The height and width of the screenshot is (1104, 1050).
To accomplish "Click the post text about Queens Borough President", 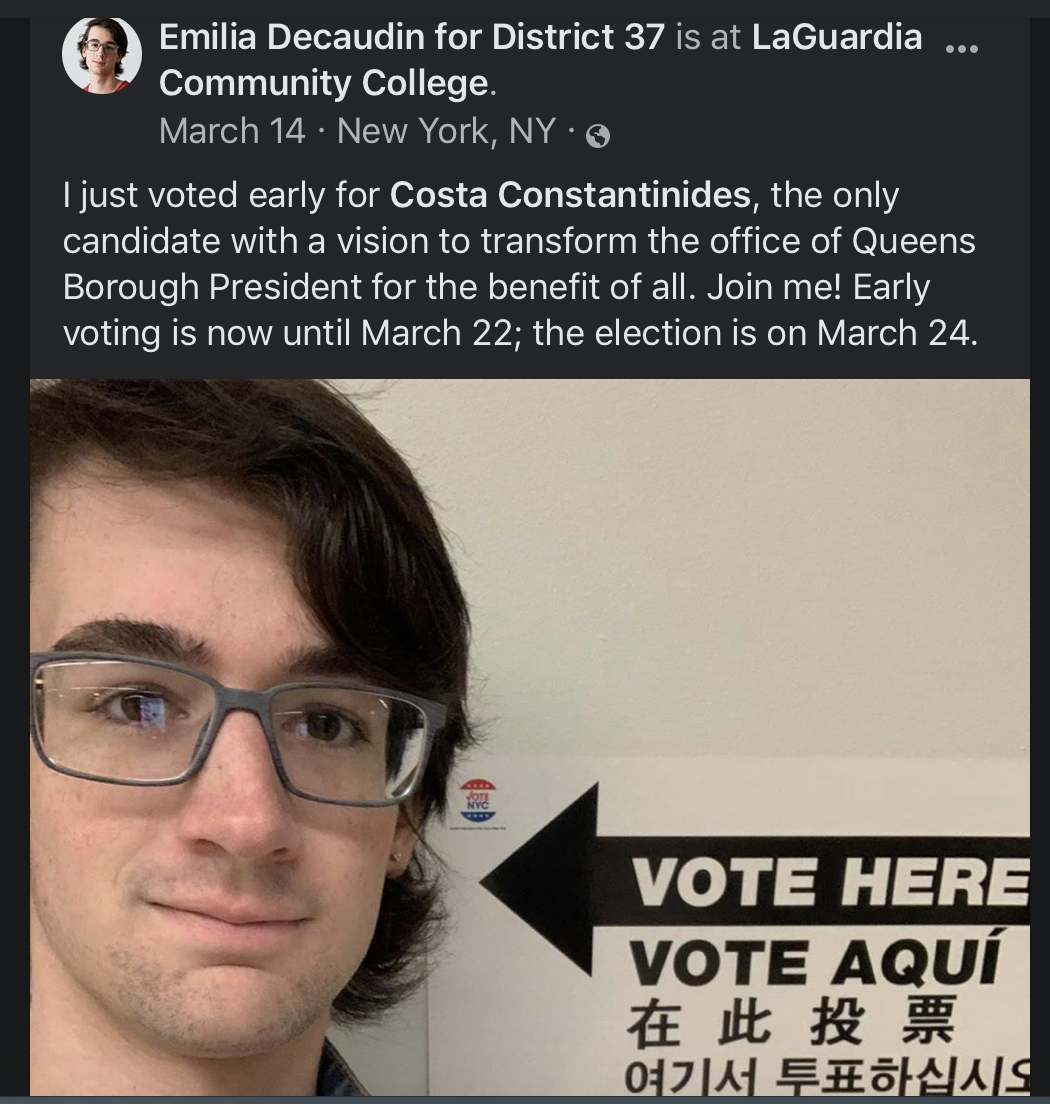I will coord(519,264).
